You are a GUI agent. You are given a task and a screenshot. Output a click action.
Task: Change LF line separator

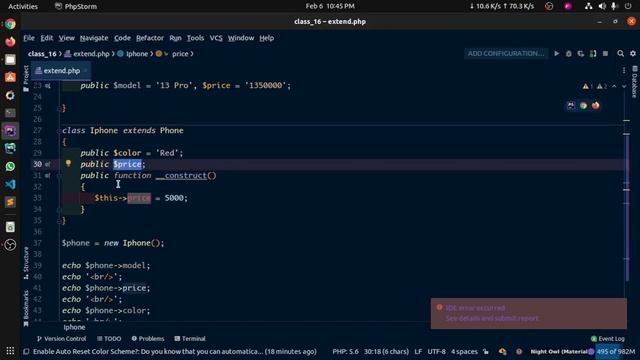pyautogui.click(x=418, y=351)
